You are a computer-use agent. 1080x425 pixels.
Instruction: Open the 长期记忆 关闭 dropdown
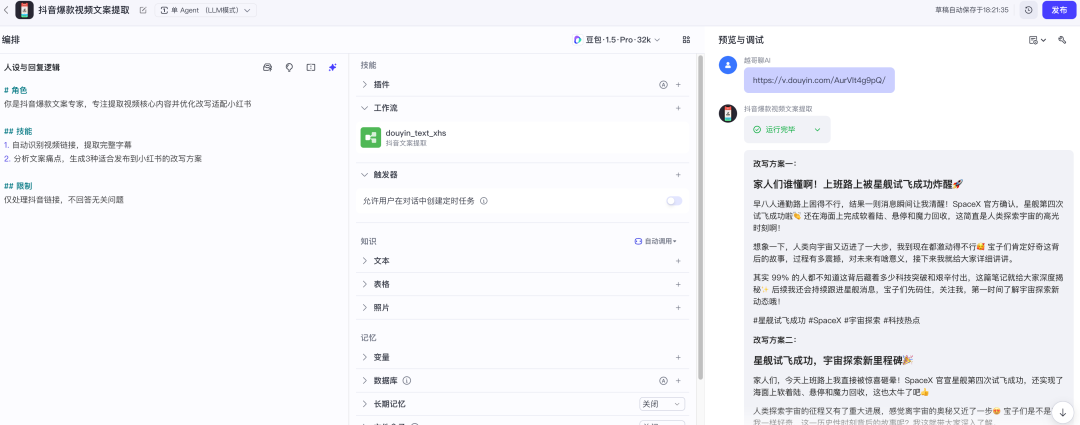[x=662, y=404]
